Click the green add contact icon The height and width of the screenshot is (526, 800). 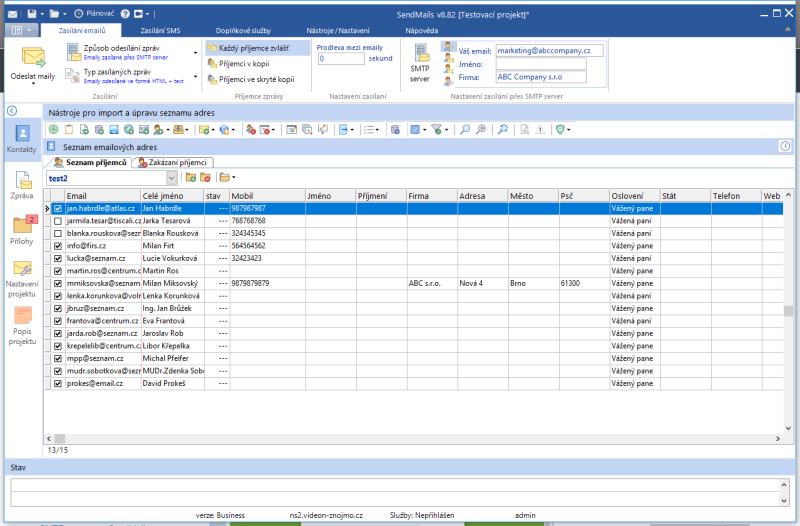53,130
